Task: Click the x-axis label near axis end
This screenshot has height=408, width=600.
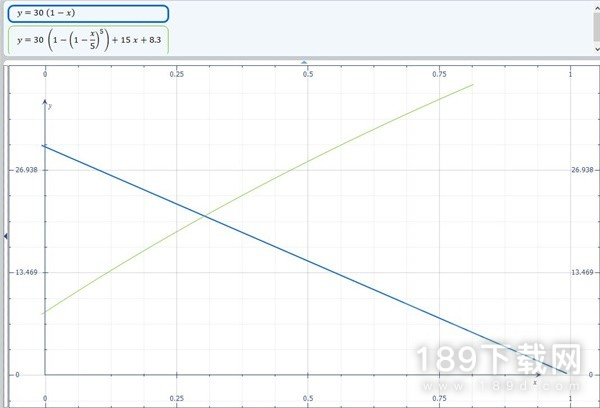Action: [534, 382]
